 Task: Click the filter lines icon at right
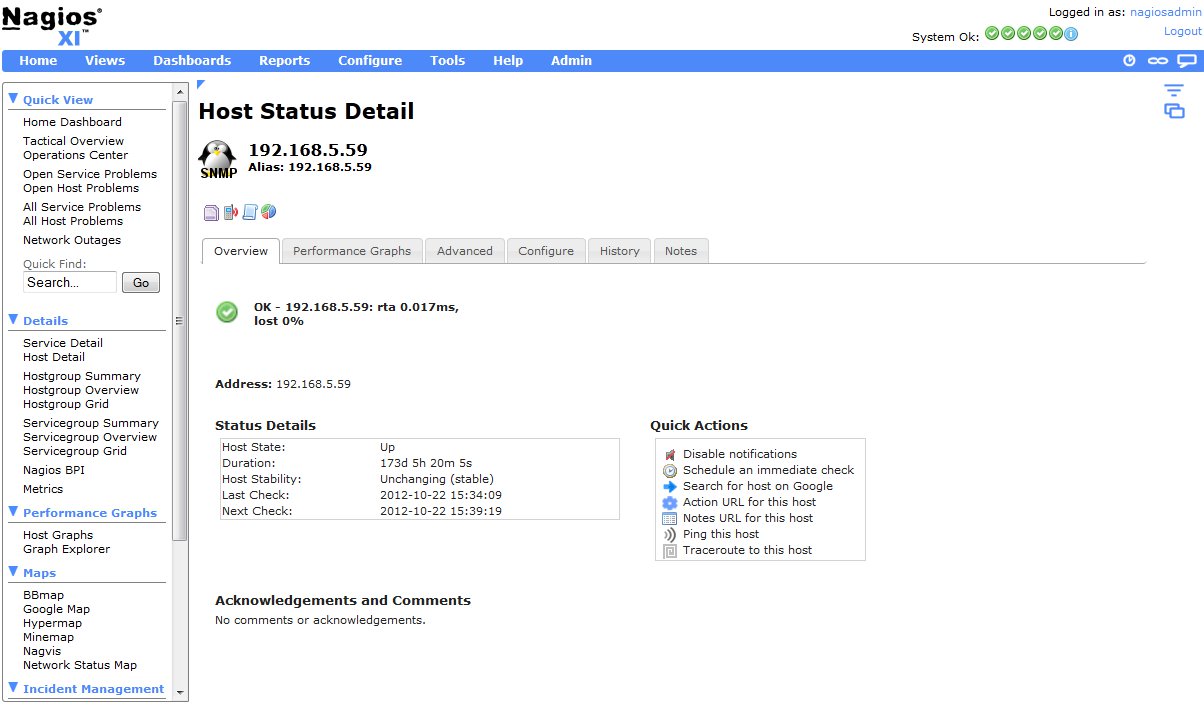(x=1174, y=91)
